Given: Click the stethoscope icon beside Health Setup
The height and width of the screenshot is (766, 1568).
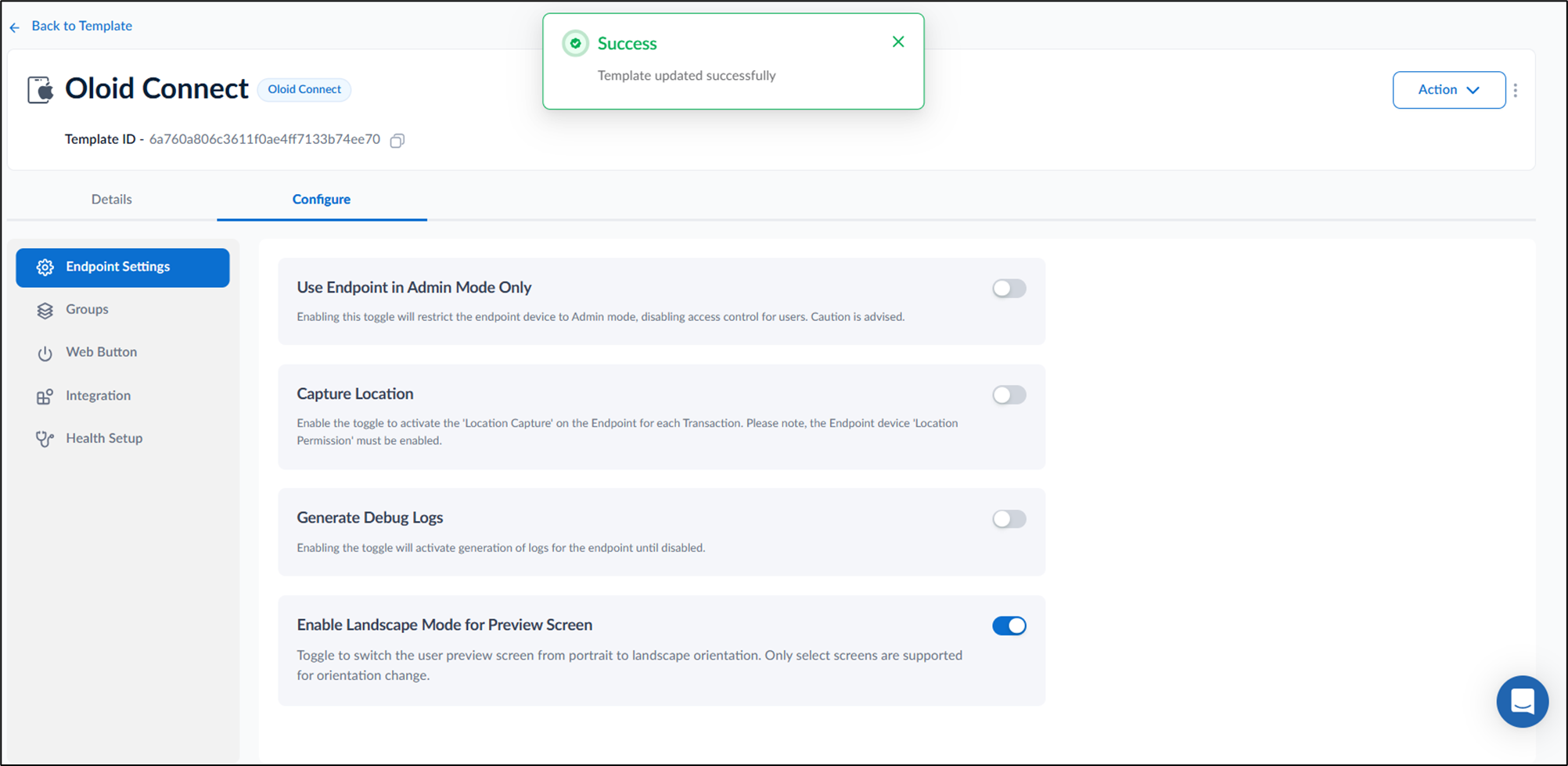Looking at the screenshot, I should [x=45, y=439].
